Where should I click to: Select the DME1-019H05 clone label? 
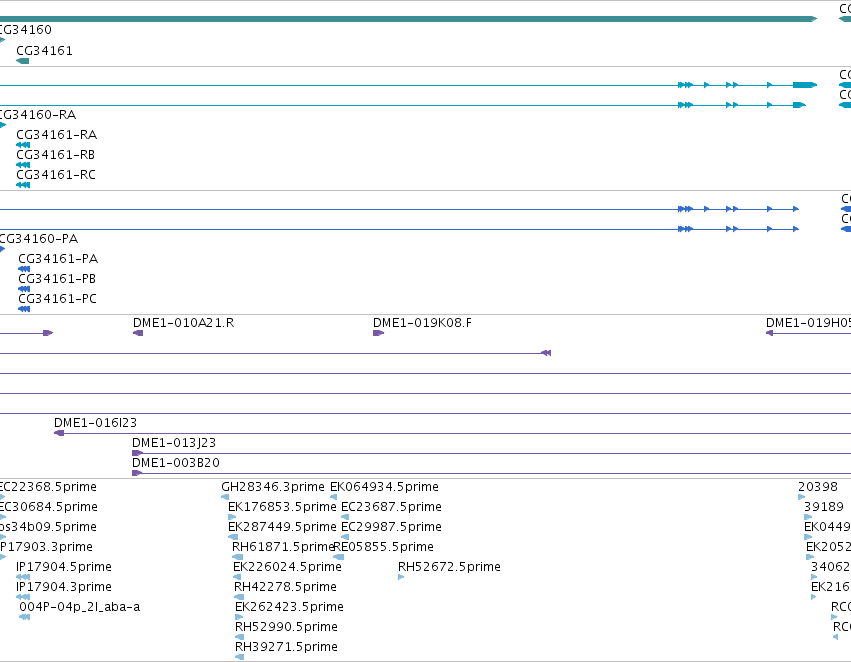(808, 323)
